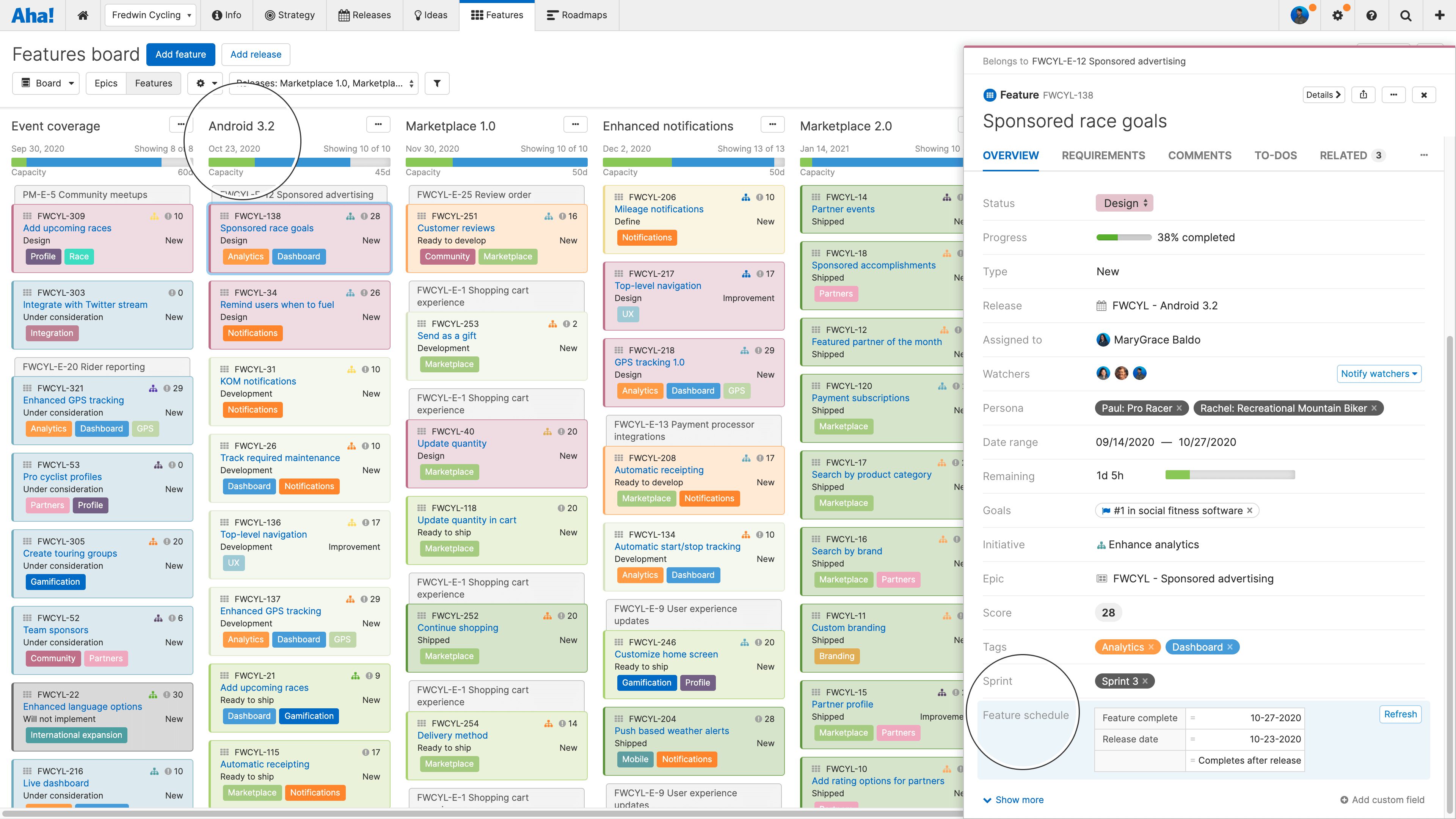1456x819 pixels.
Task: Click the Add feature button
Action: pos(180,54)
